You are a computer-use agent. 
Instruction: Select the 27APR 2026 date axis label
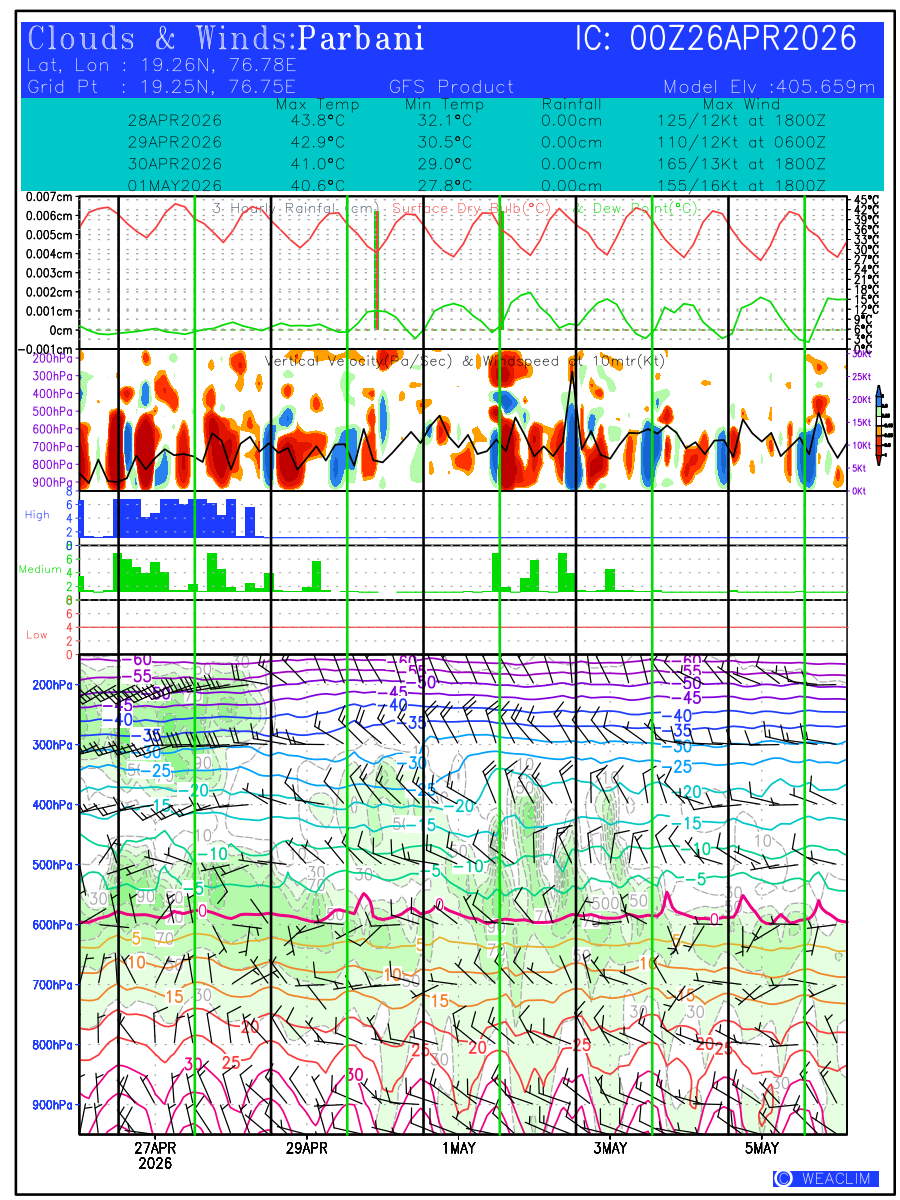pos(155,1155)
